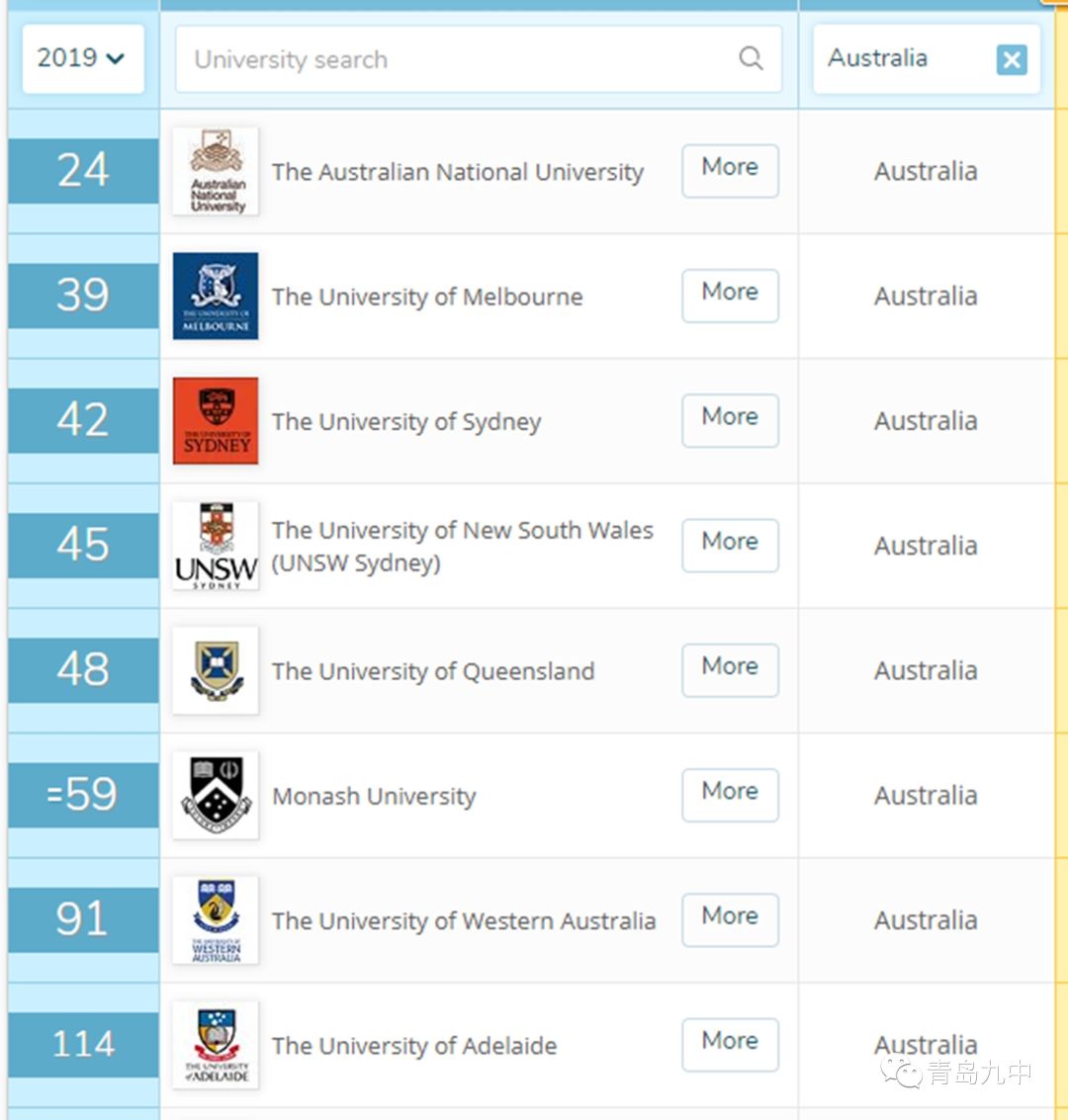Click More for Monash University

click(x=730, y=795)
